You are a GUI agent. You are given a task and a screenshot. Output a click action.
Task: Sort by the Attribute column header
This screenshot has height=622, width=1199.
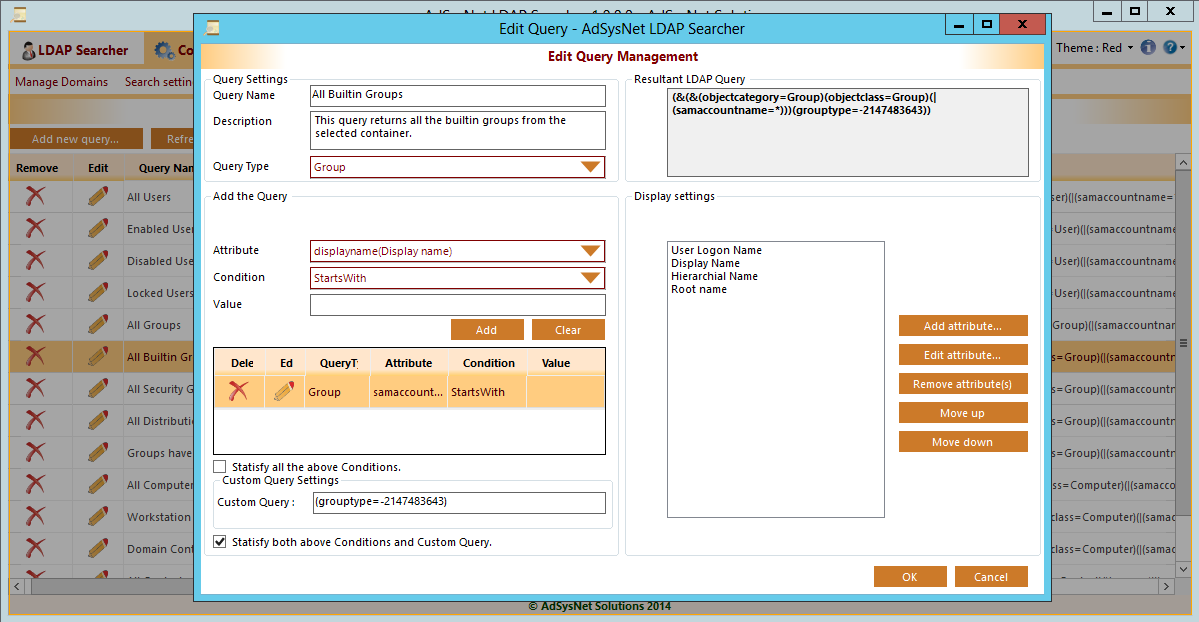pos(408,363)
